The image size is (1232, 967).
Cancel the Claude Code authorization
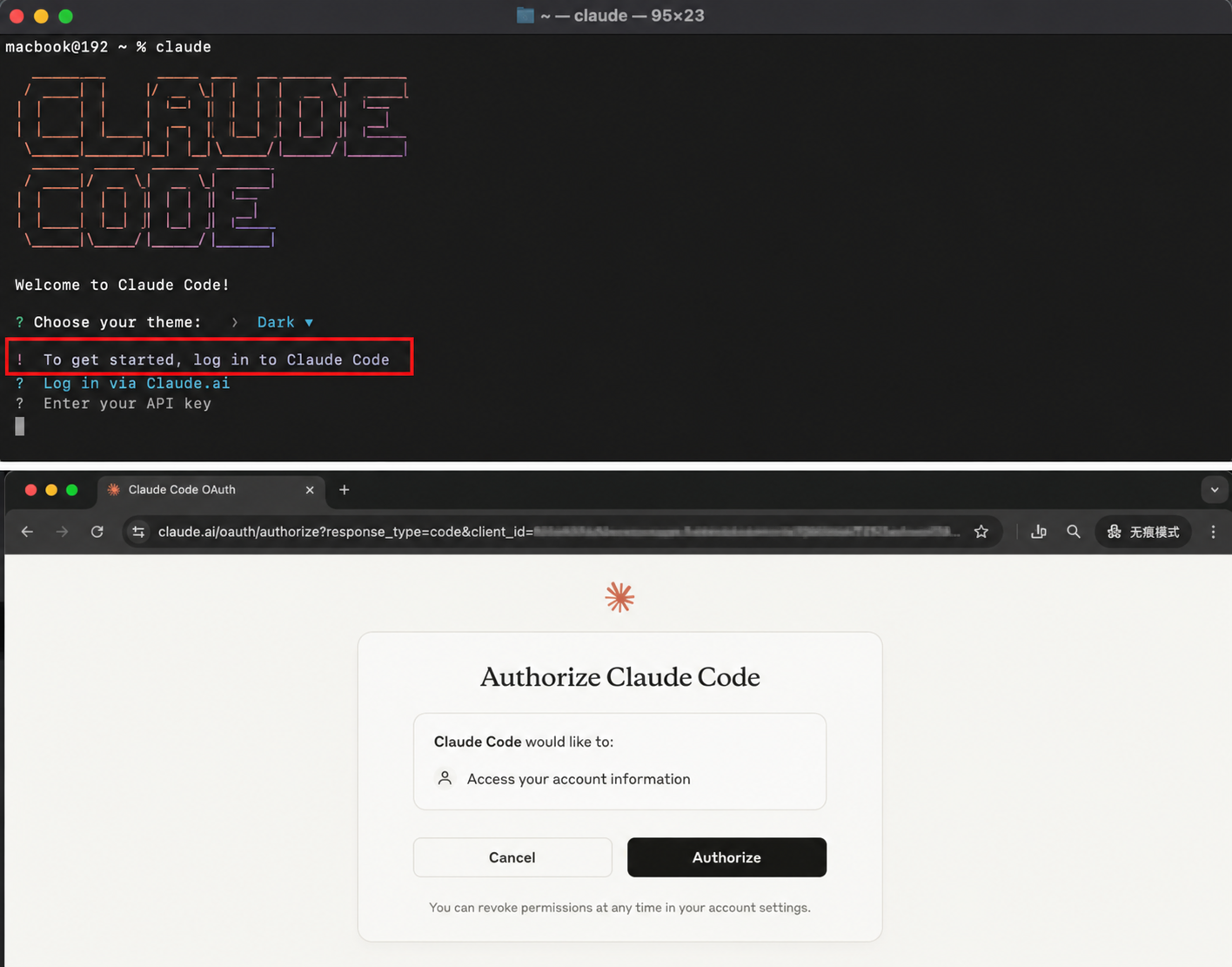tap(512, 857)
